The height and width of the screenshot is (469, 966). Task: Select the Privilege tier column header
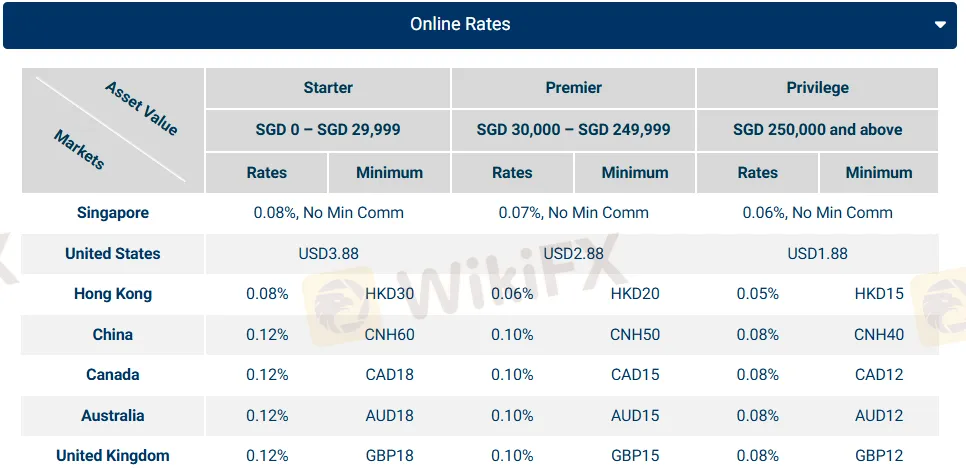817,88
